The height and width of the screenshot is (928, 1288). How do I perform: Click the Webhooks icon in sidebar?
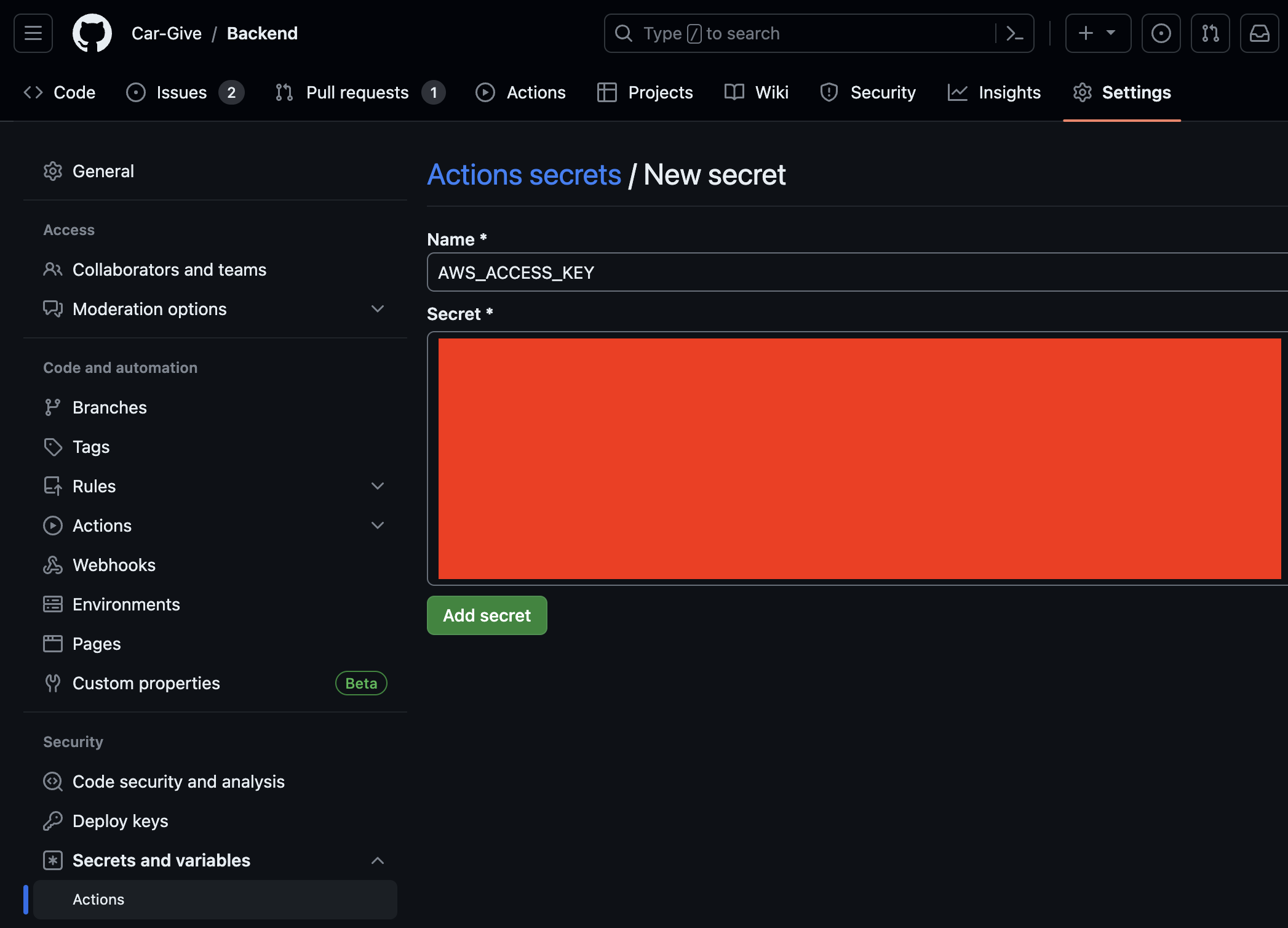coord(53,565)
